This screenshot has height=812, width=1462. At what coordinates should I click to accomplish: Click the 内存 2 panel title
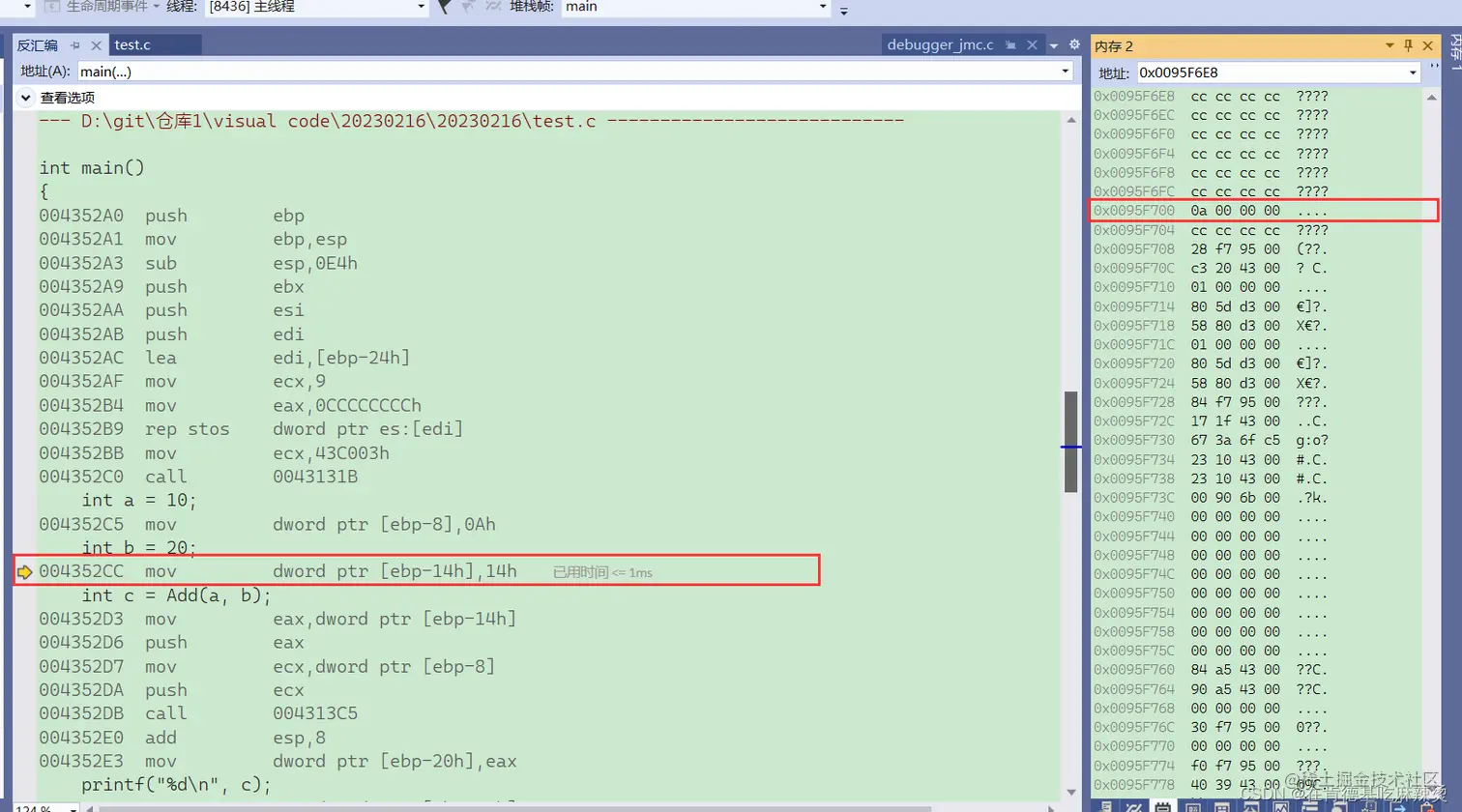click(x=1114, y=46)
